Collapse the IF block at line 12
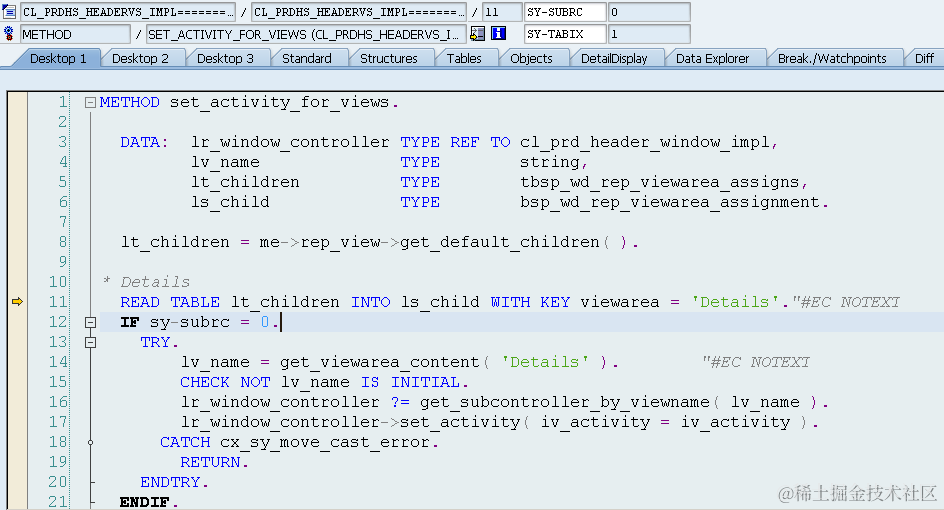Viewport: 944px width, 510px height. click(x=90, y=322)
